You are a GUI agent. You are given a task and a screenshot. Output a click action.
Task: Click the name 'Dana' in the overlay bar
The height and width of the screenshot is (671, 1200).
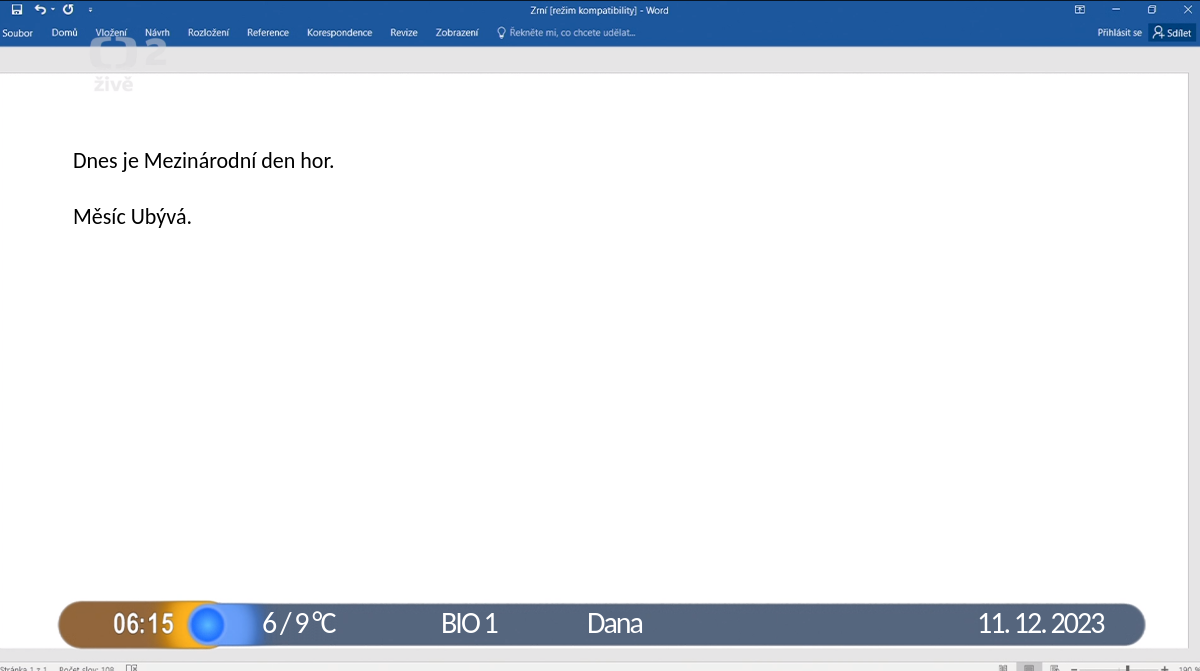615,624
